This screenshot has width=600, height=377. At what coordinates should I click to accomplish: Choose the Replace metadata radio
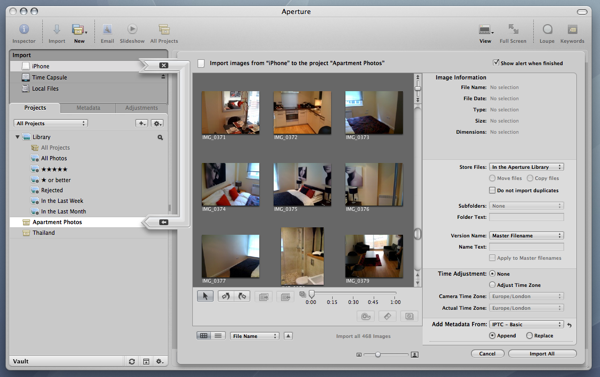tap(529, 335)
